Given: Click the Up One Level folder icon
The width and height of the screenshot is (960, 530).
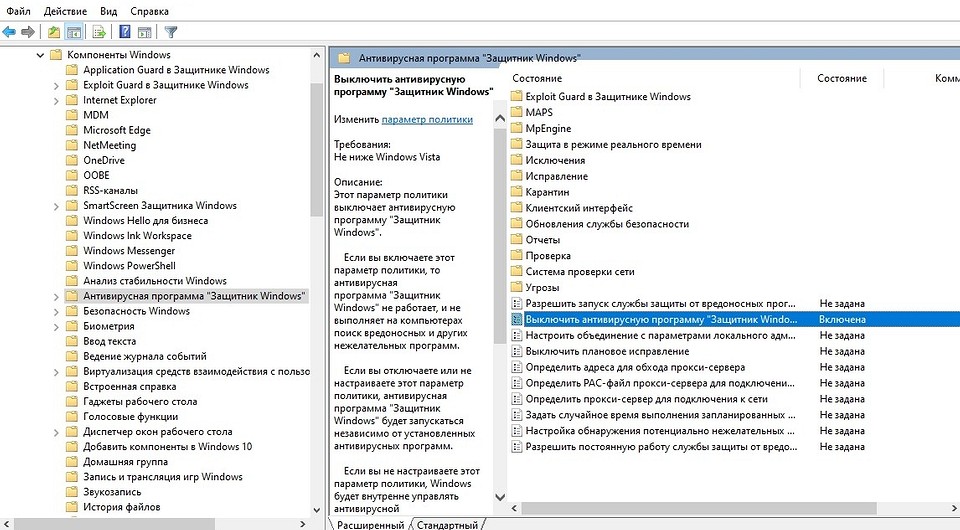Looking at the screenshot, I should (x=54, y=32).
